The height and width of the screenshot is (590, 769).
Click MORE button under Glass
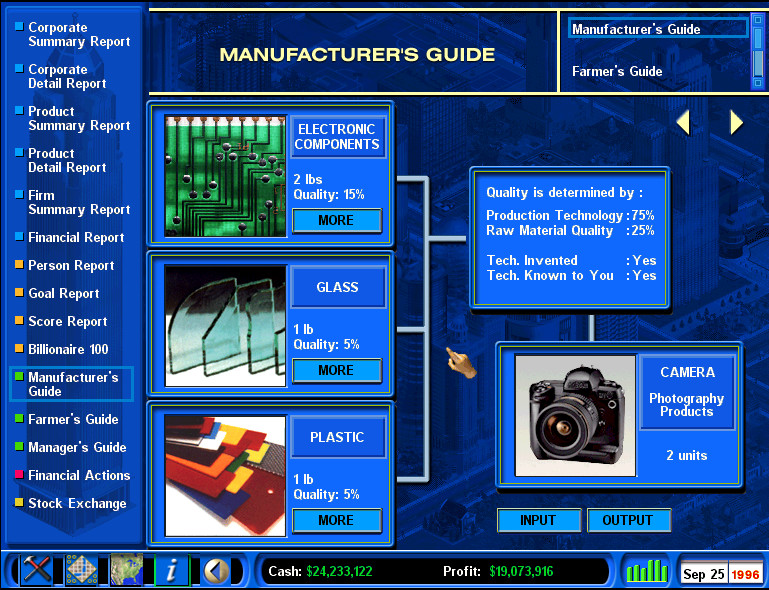[336, 371]
